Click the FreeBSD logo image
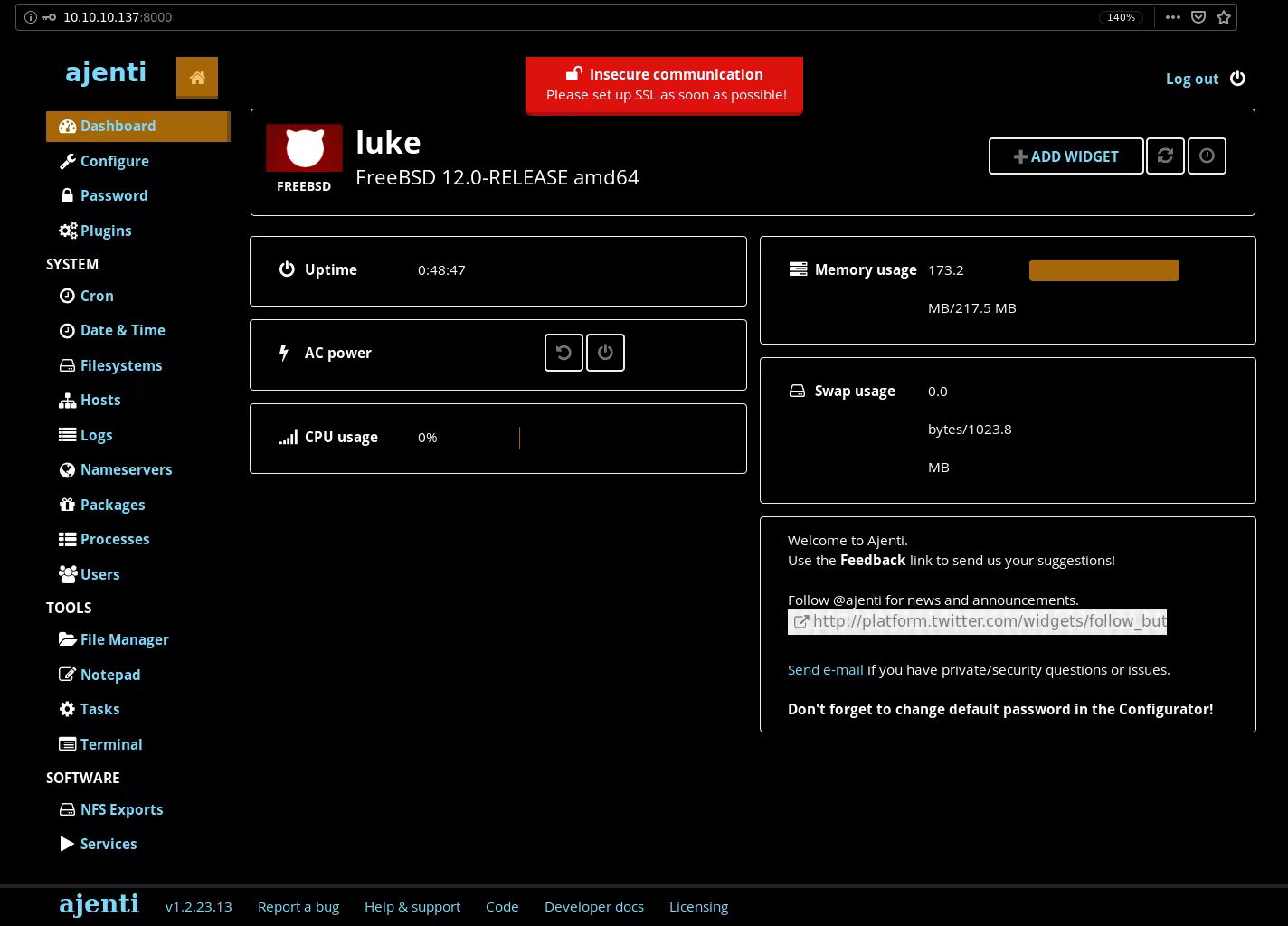The width and height of the screenshot is (1288, 926). [x=304, y=148]
